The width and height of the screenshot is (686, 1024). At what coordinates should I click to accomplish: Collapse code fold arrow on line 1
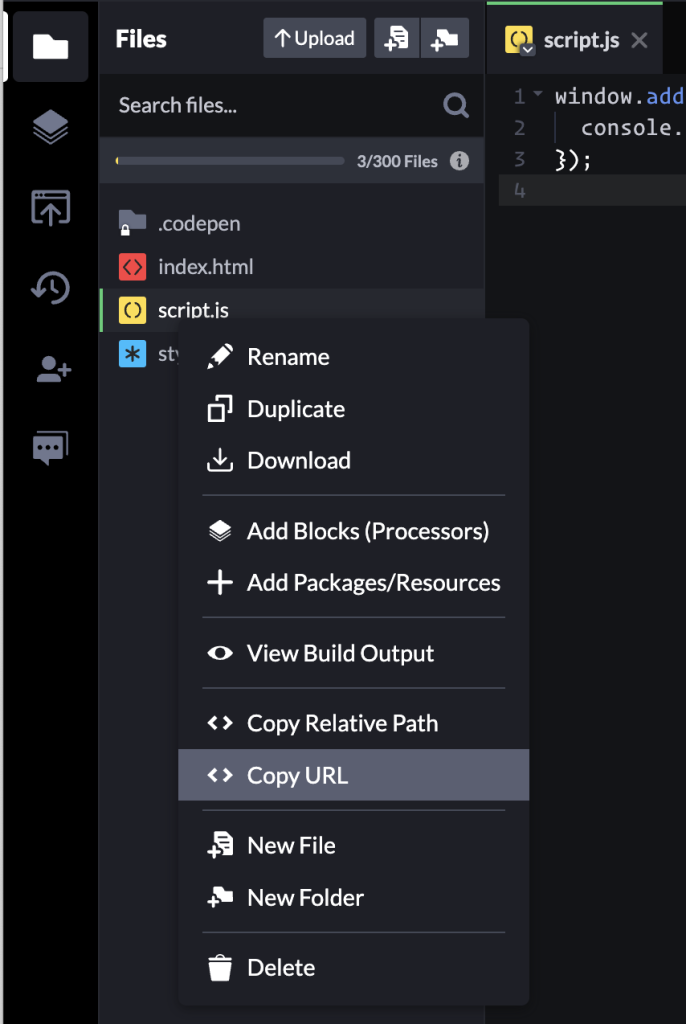tap(538, 96)
